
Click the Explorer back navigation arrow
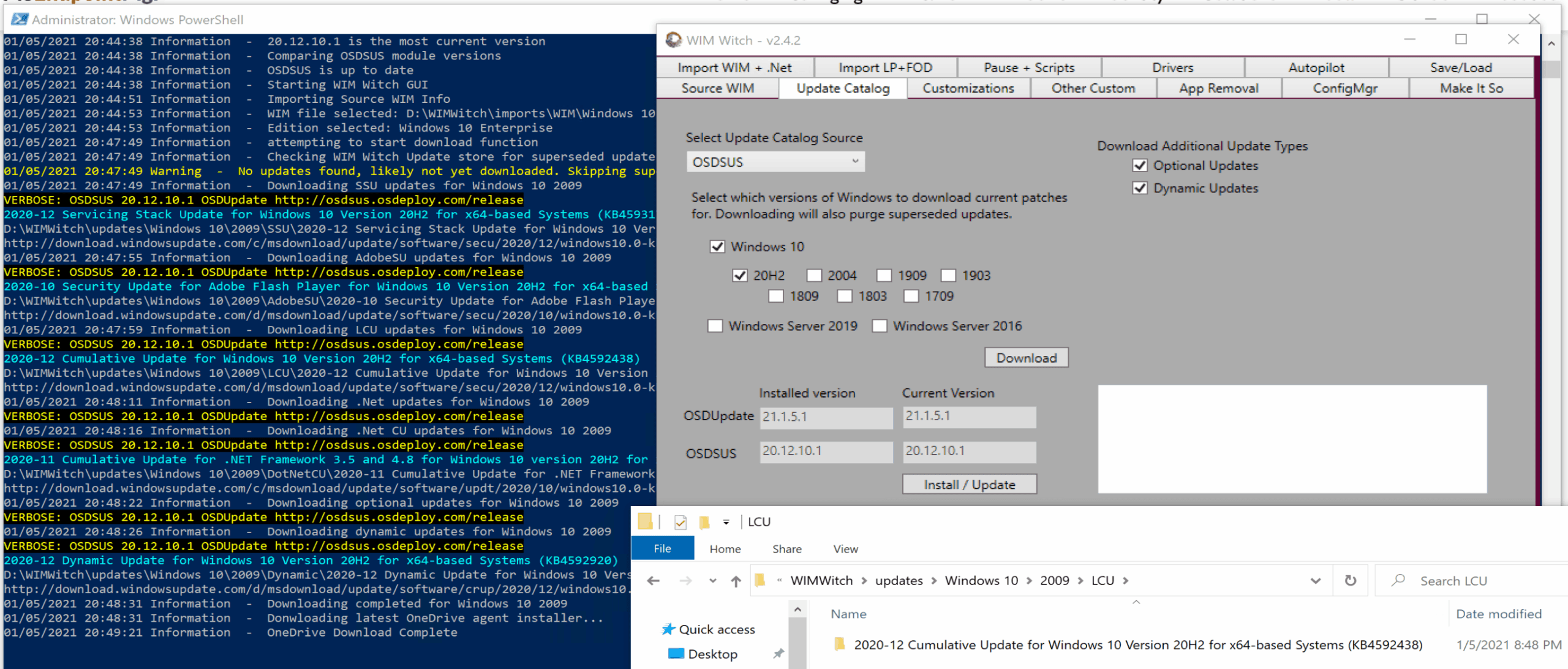tap(653, 580)
